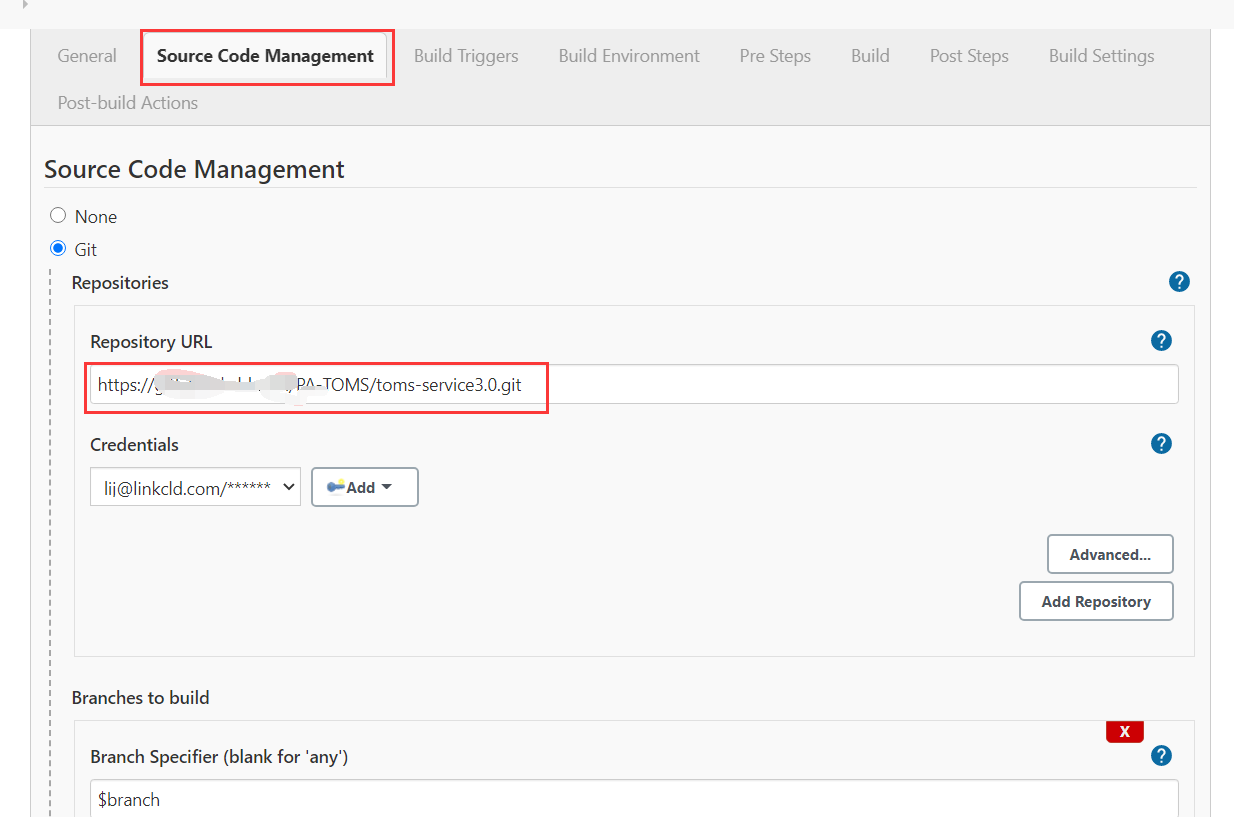The width and height of the screenshot is (1234, 817).
Task: Expand the Add credentials dropdown button
Action: coord(364,487)
